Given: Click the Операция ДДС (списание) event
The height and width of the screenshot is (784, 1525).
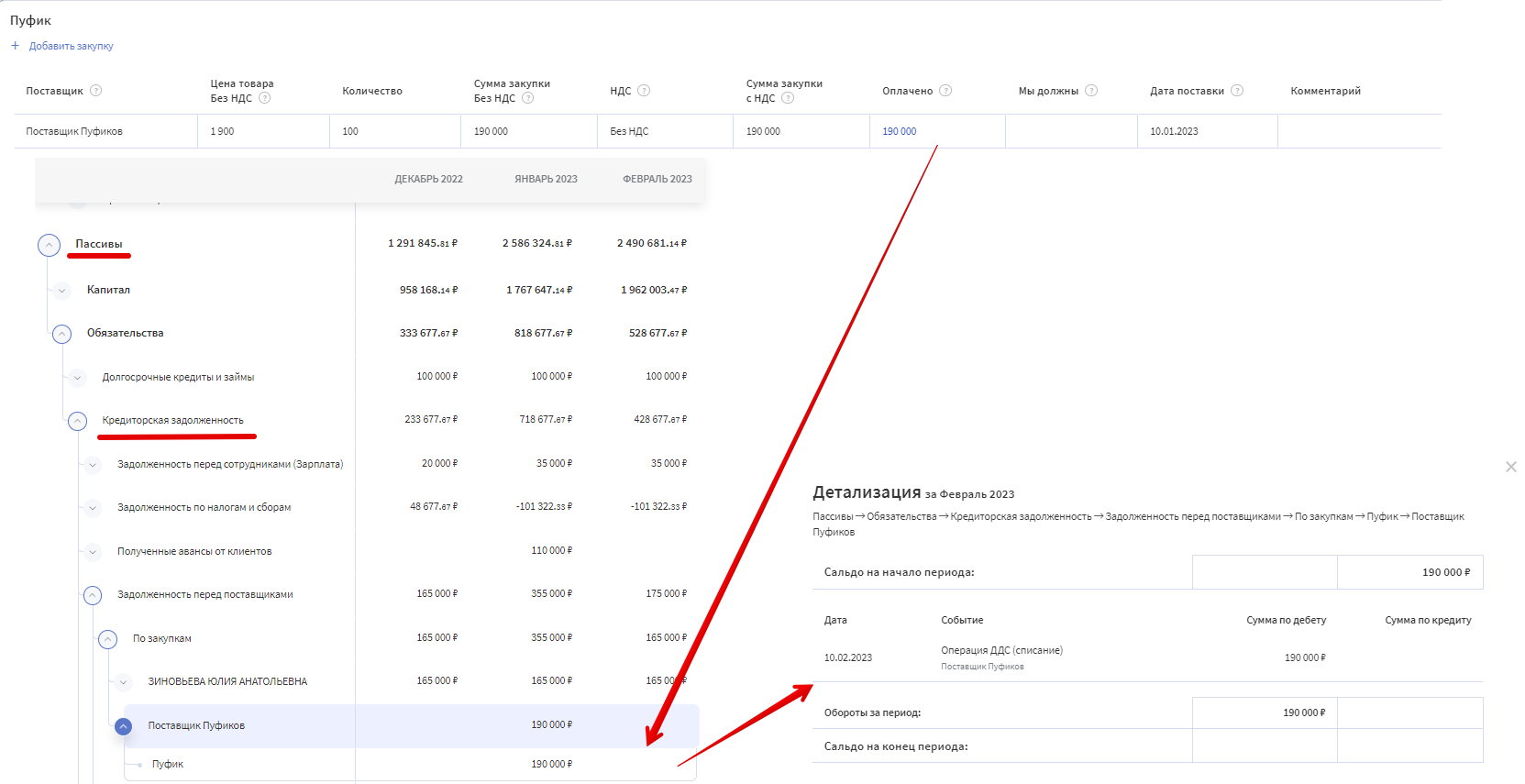Looking at the screenshot, I should pyautogui.click(x=1002, y=650).
